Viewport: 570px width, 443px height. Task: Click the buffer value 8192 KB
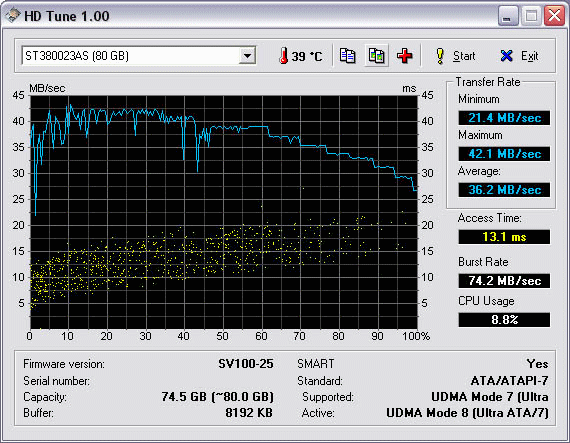249,412
